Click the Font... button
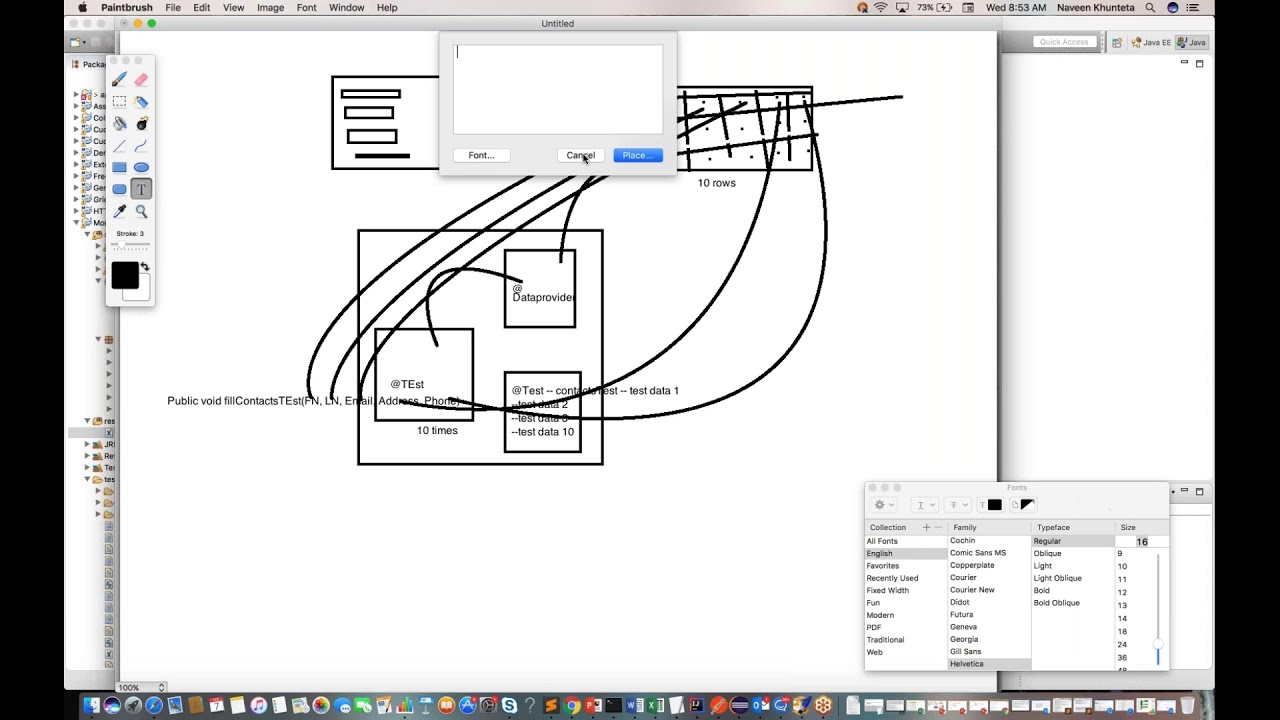Screen dimensions: 1280x720 tap(481, 155)
